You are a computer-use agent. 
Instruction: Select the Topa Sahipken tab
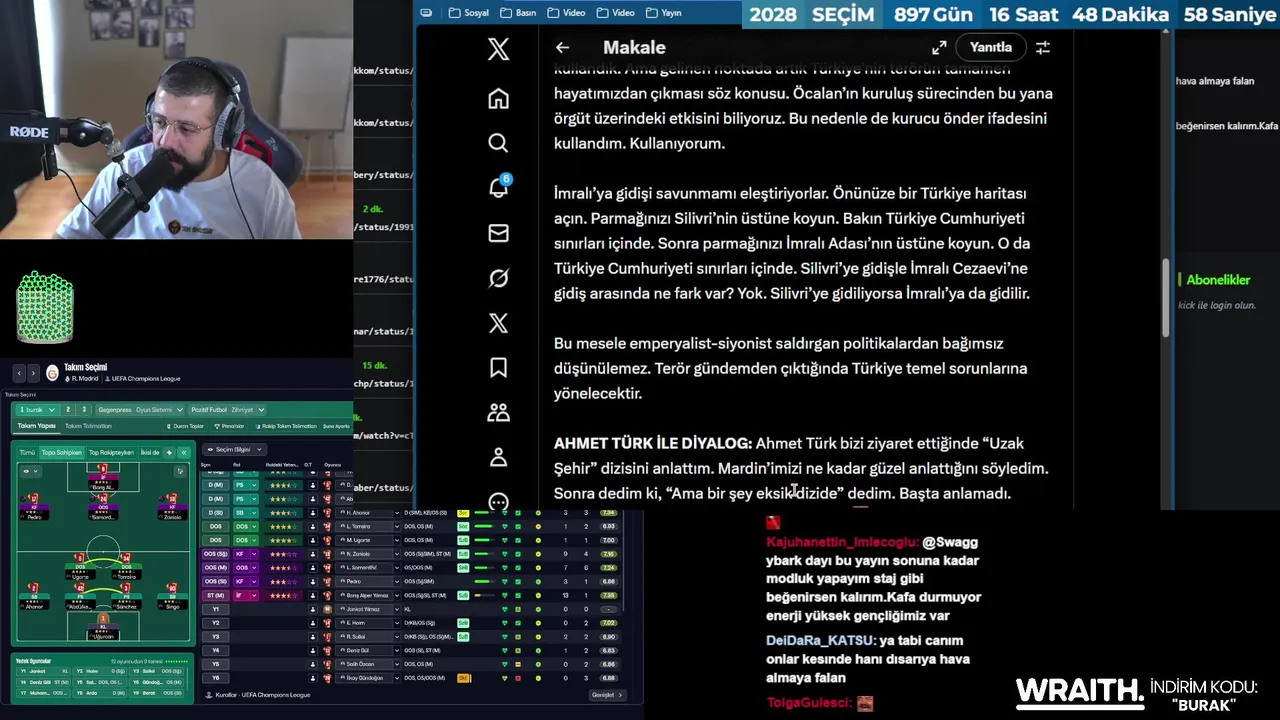point(62,452)
